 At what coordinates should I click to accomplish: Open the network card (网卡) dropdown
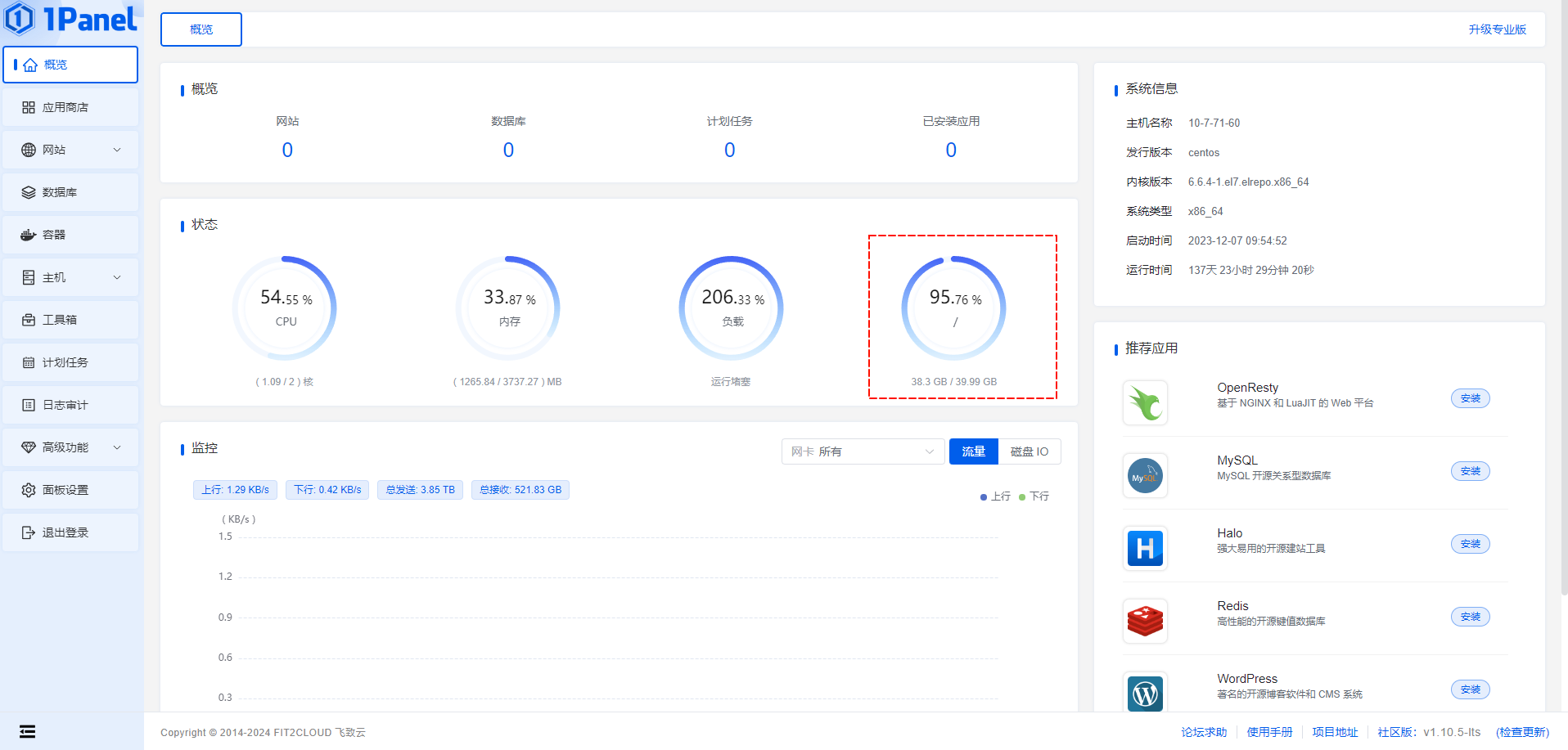click(863, 451)
